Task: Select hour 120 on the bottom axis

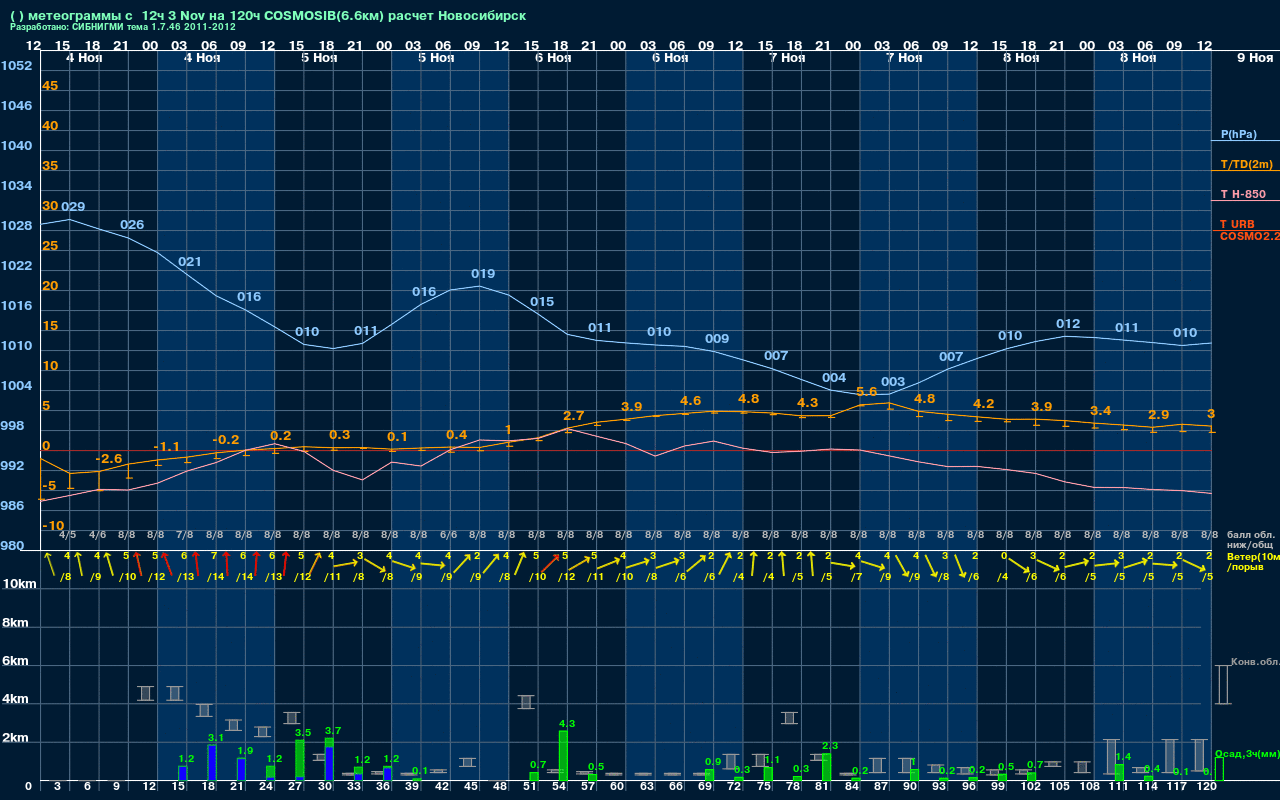Action: 1207,787
